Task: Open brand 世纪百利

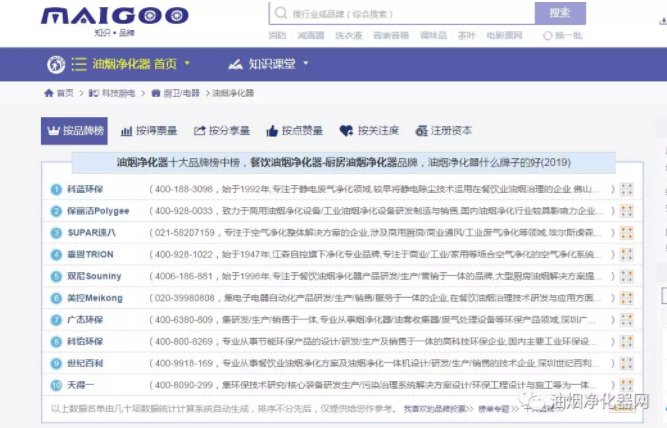Action: click(x=85, y=363)
